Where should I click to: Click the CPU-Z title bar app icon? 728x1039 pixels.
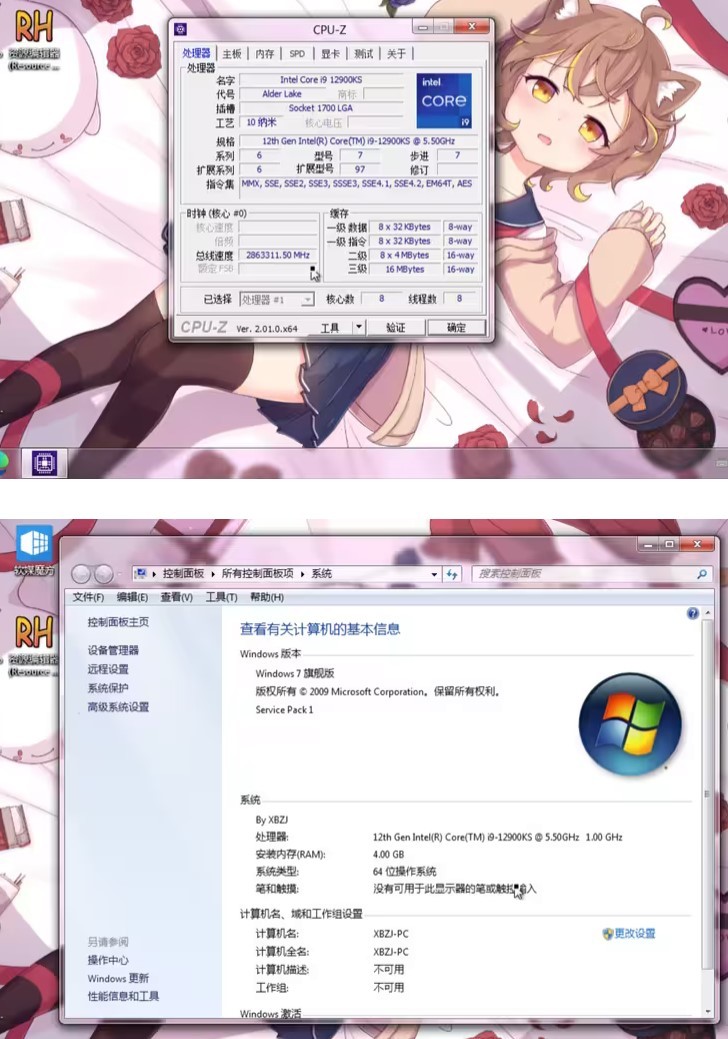180,29
